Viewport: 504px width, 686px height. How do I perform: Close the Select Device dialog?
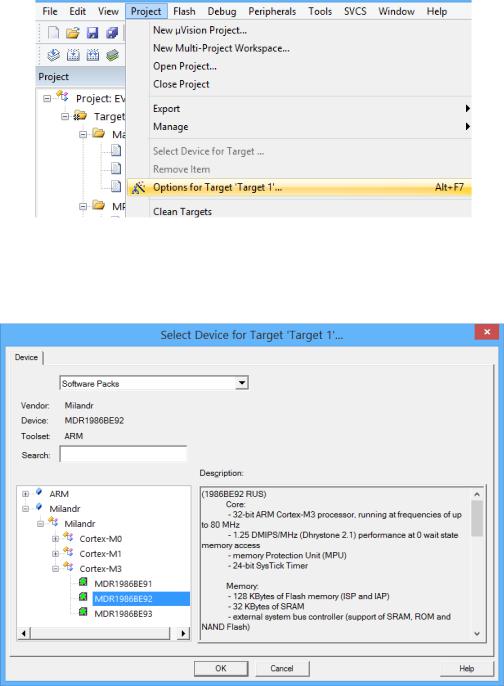(487, 332)
